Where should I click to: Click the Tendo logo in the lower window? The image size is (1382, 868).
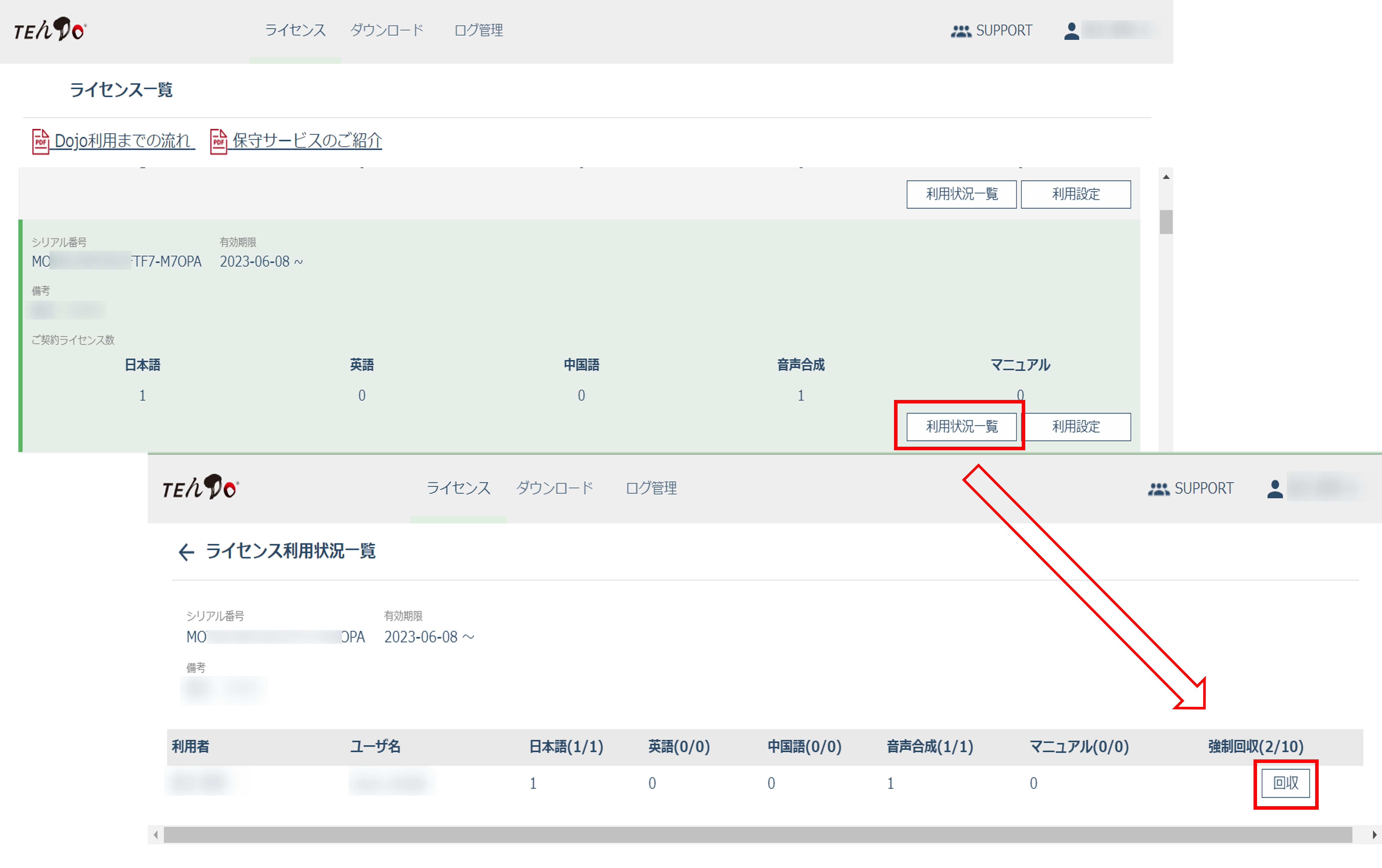[x=200, y=487]
